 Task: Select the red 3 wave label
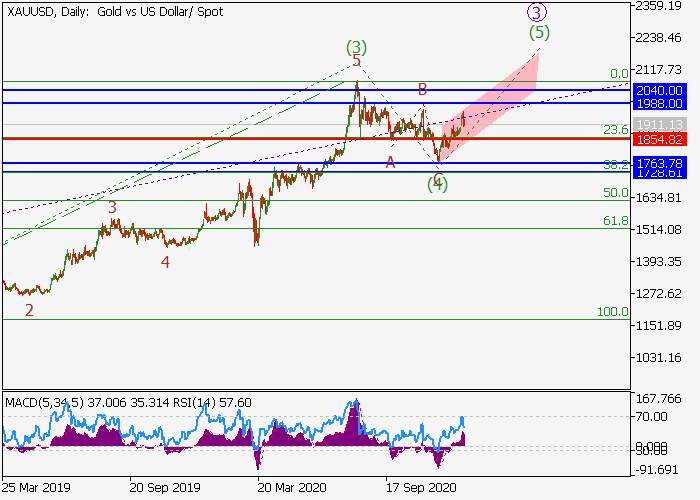(x=112, y=207)
